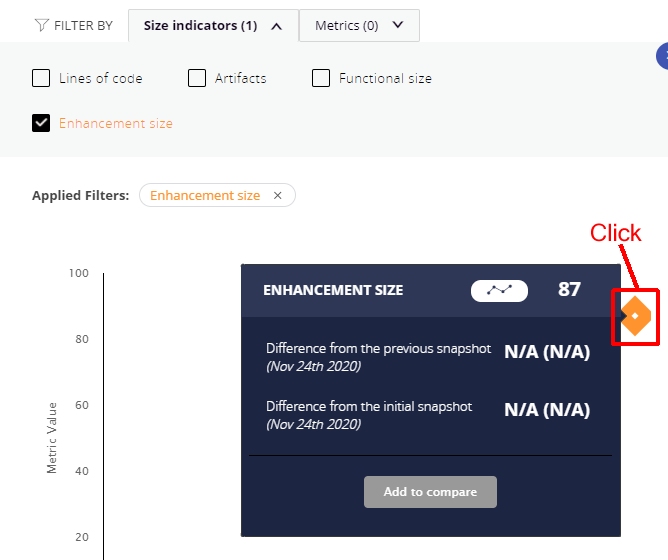
Task: Click the value 87 in tooltip header
Action: click(x=569, y=290)
